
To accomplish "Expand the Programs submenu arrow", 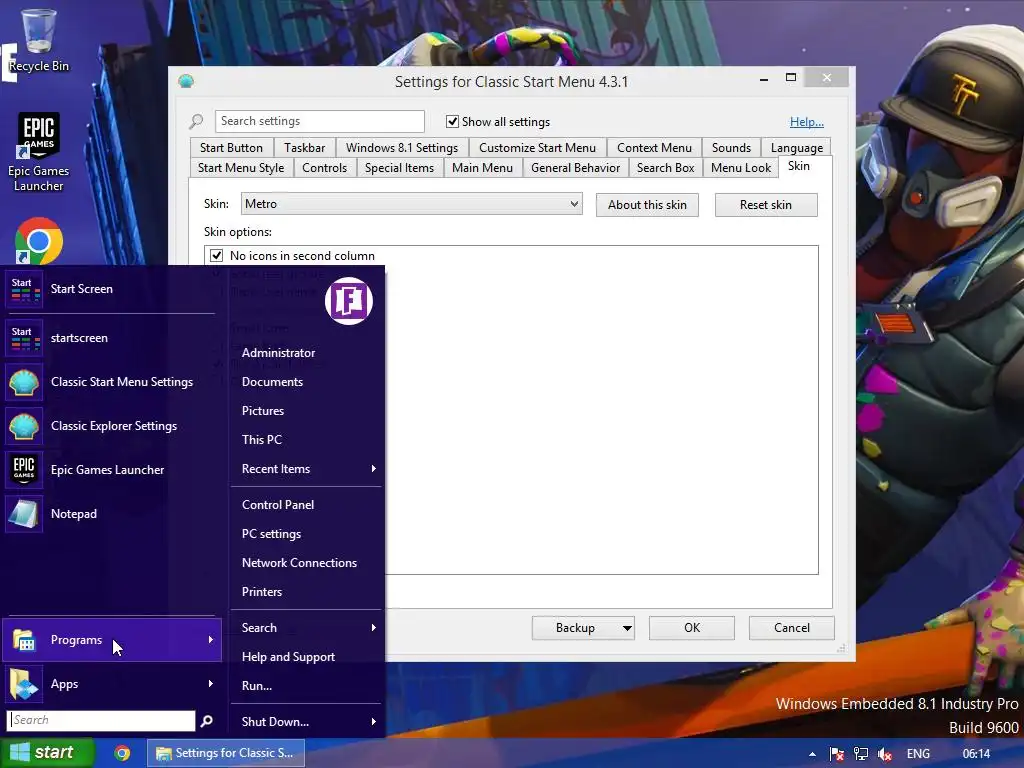I will 210,640.
